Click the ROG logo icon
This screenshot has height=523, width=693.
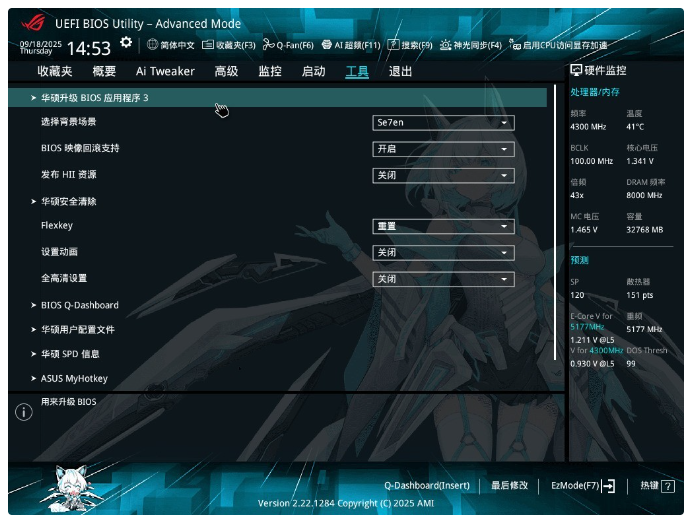tap(33, 22)
